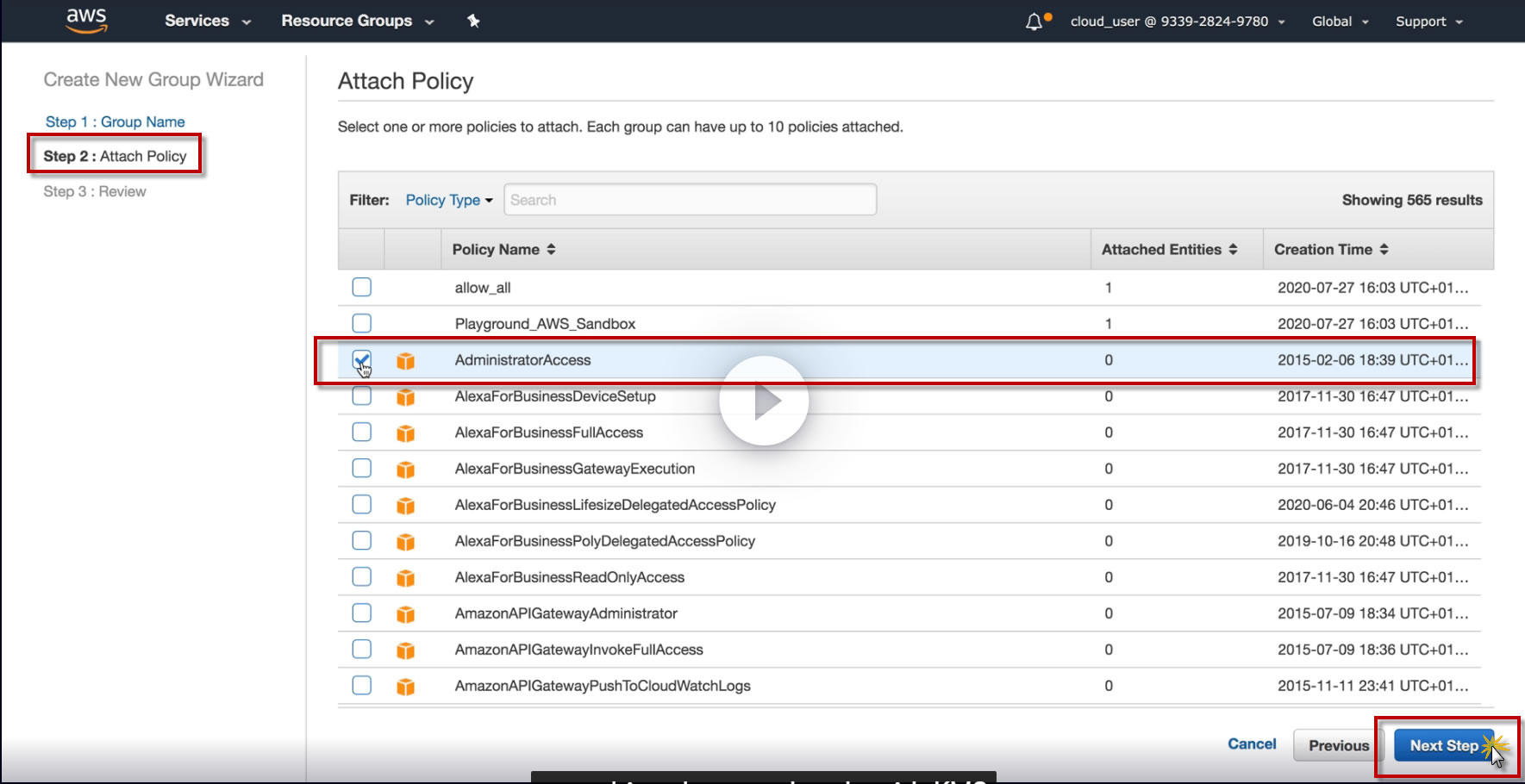Open the Global region dropdown
The width and height of the screenshot is (1525, 784).
[x=1340, y=22]
